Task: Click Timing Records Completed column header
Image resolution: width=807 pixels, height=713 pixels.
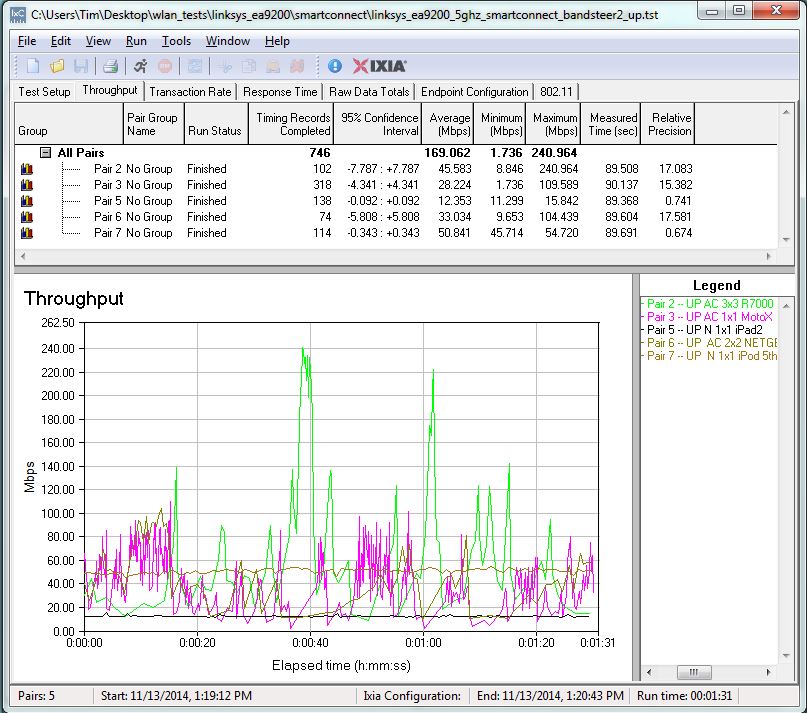Action: click(x=291, y=124)
